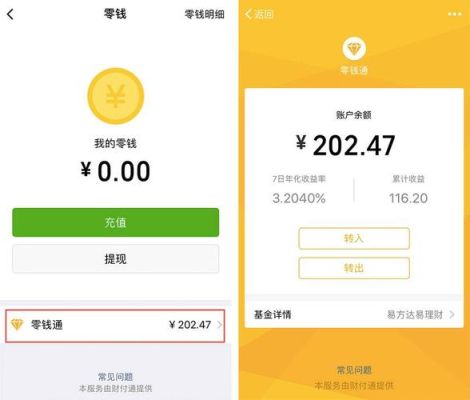Viewport: 470px width, 400px height.
Task: Tap the 返回 back button
Action: pyautogui.click(x=259, y=14)
